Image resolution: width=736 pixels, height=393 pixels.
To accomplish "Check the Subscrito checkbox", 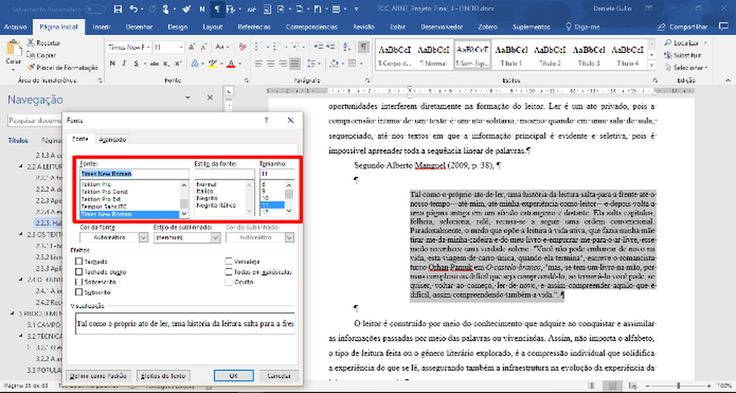I will [x=79, y=293].
